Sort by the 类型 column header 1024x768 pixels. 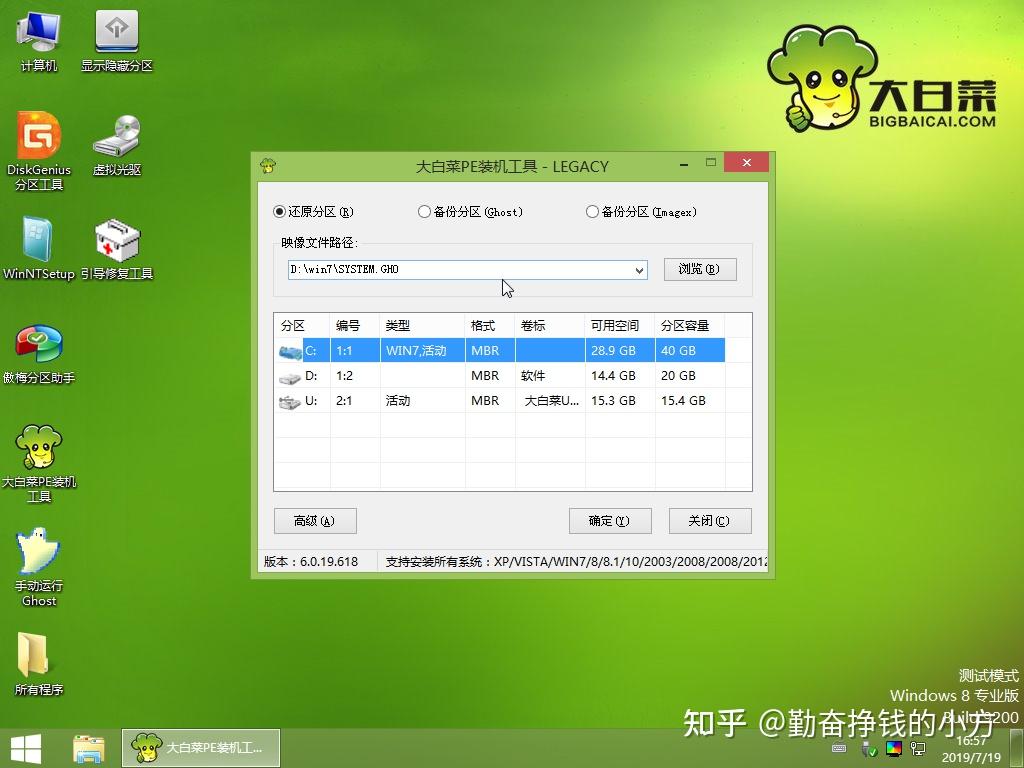click(423, 325)
